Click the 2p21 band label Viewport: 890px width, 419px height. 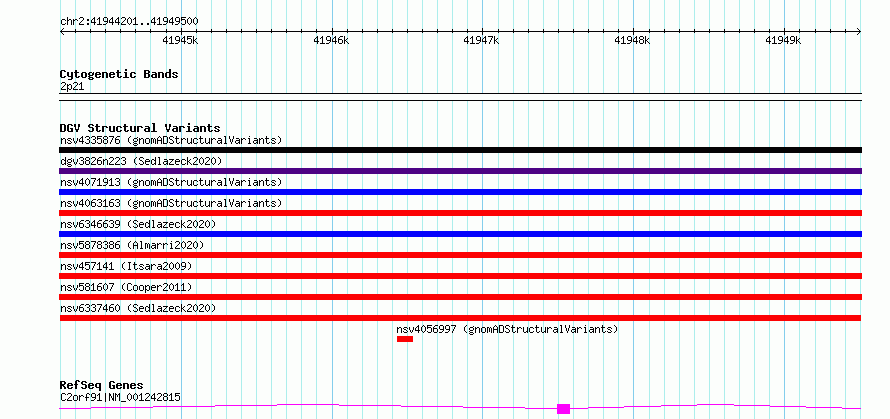pyautogui.click(x=72, y=87)
